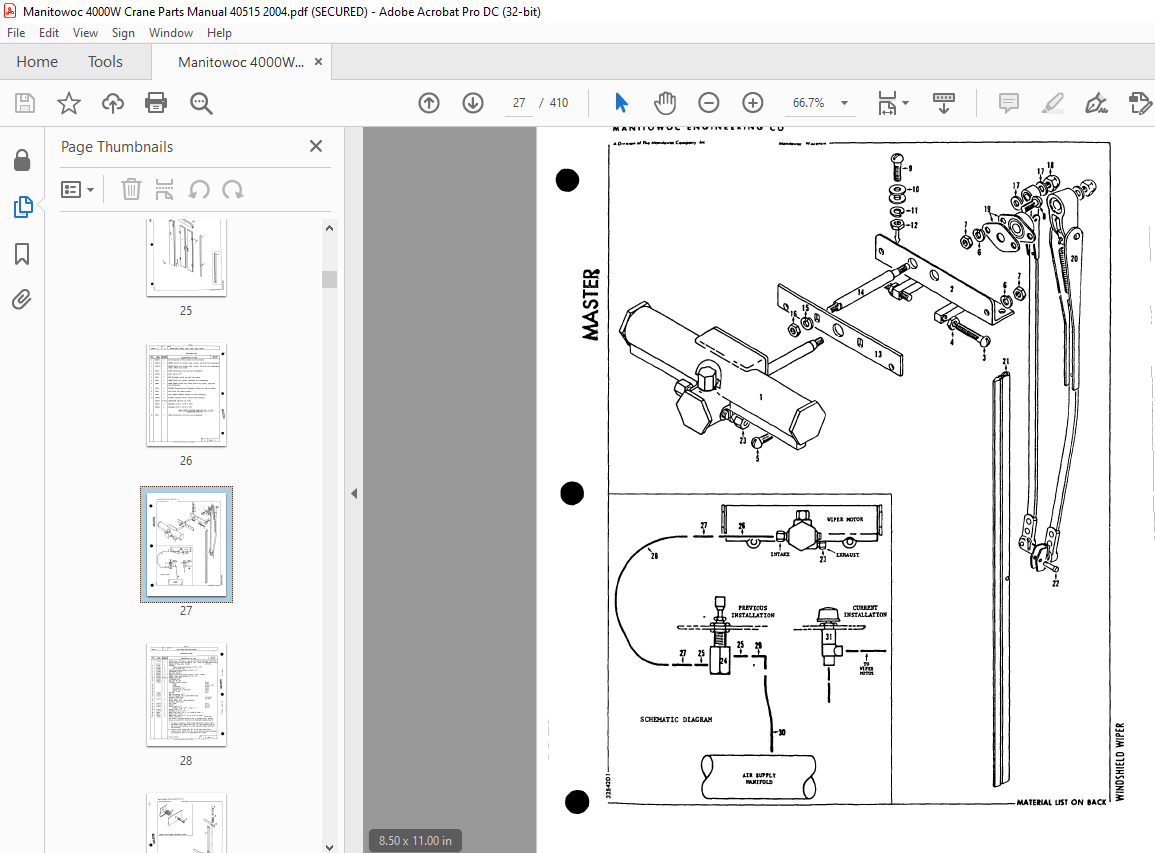Viewport: 1155px width, 853px height.
Task: Select page 27 thumbnail
Action: click(186, 544)
